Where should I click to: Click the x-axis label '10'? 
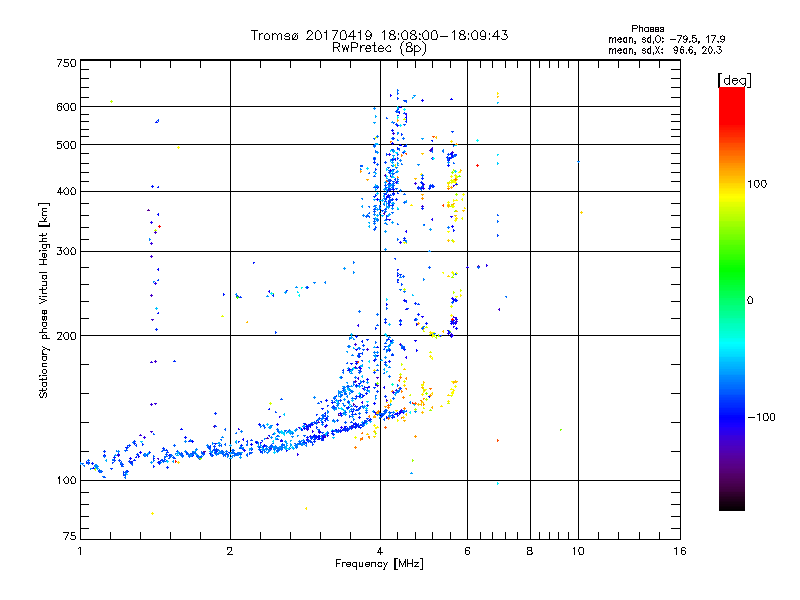(578, 551)
